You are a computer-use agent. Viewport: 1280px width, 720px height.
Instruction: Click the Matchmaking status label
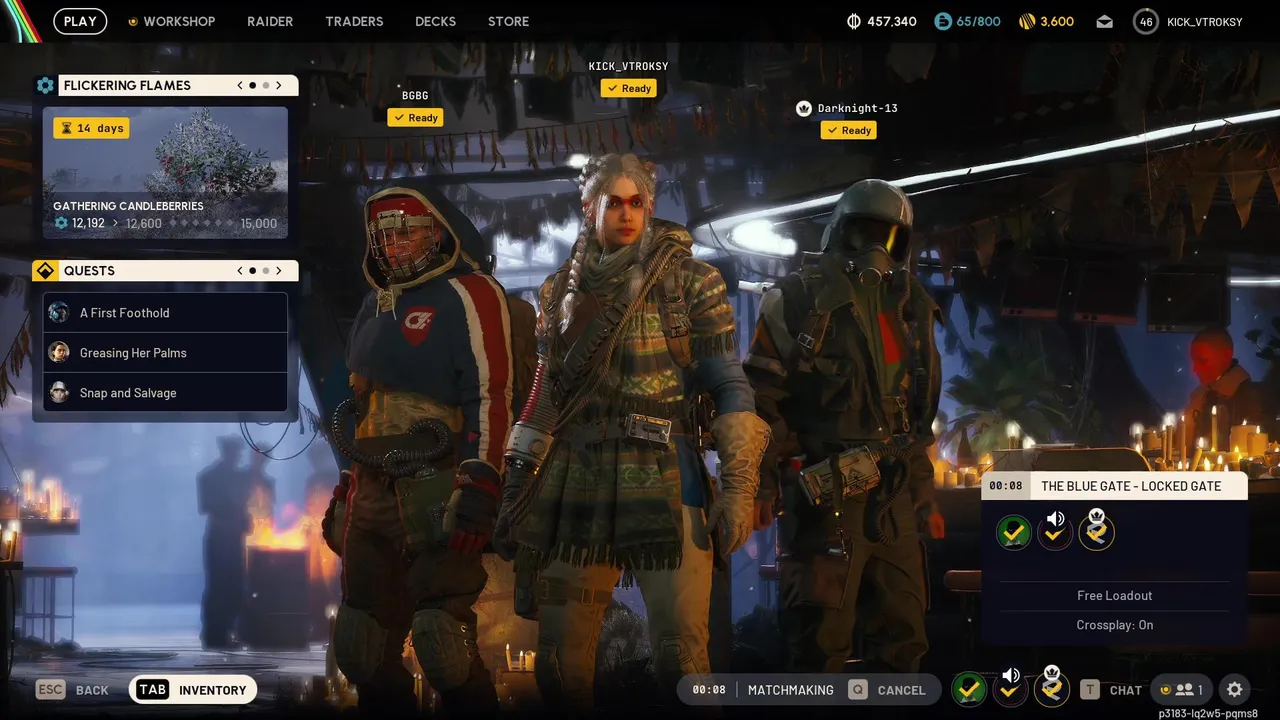(790, 690)
